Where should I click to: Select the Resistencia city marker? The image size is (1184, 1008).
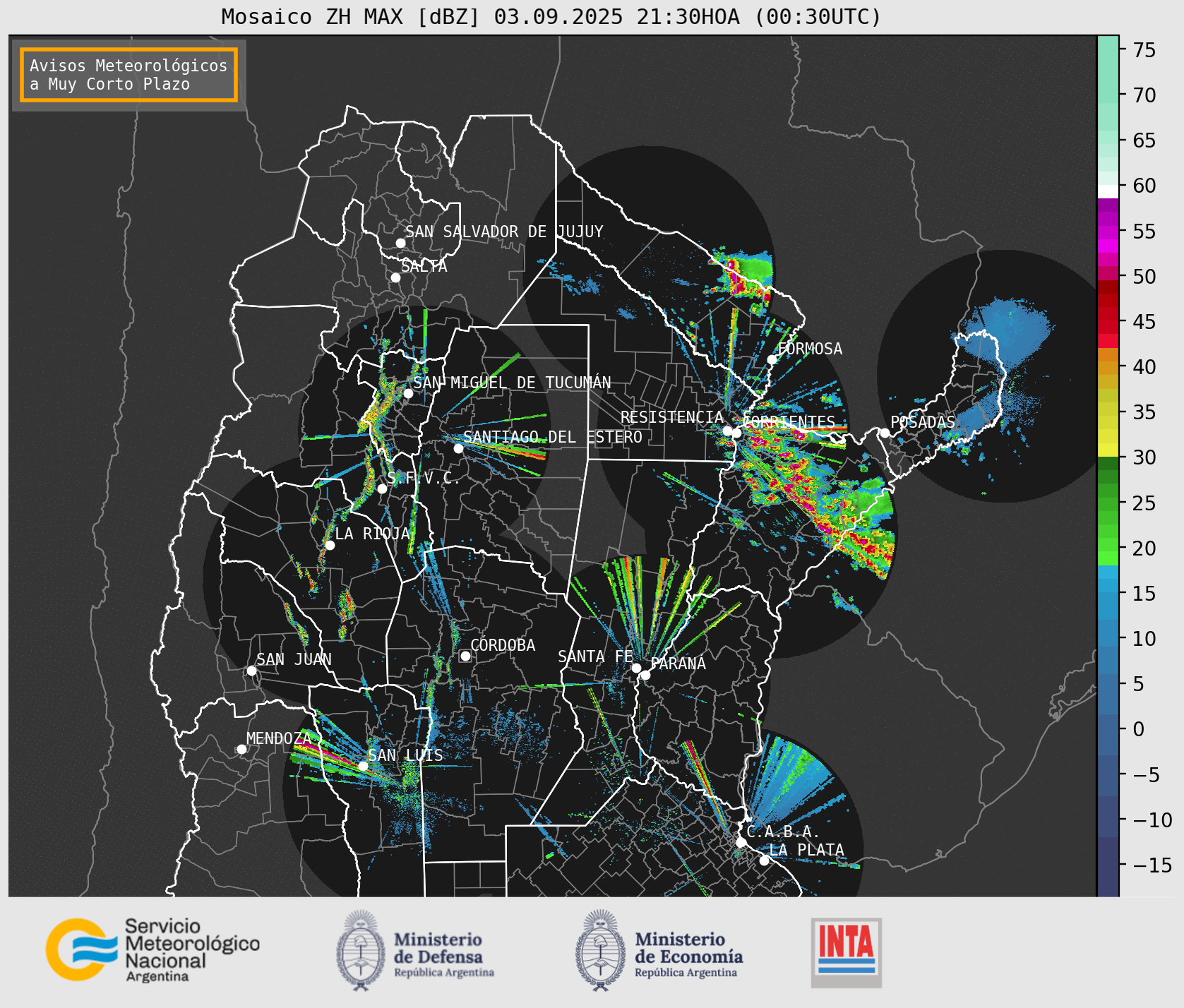[x=727, y=431]
